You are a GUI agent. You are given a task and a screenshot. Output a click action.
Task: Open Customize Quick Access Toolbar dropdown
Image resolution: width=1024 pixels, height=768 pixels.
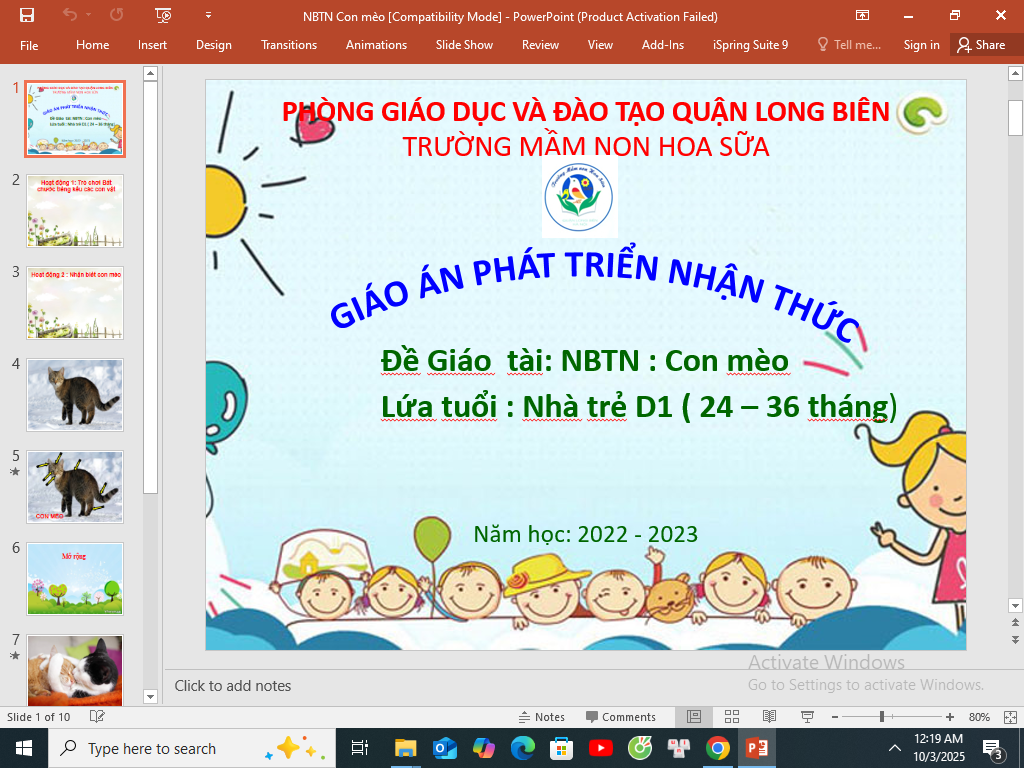coord(208,15)
